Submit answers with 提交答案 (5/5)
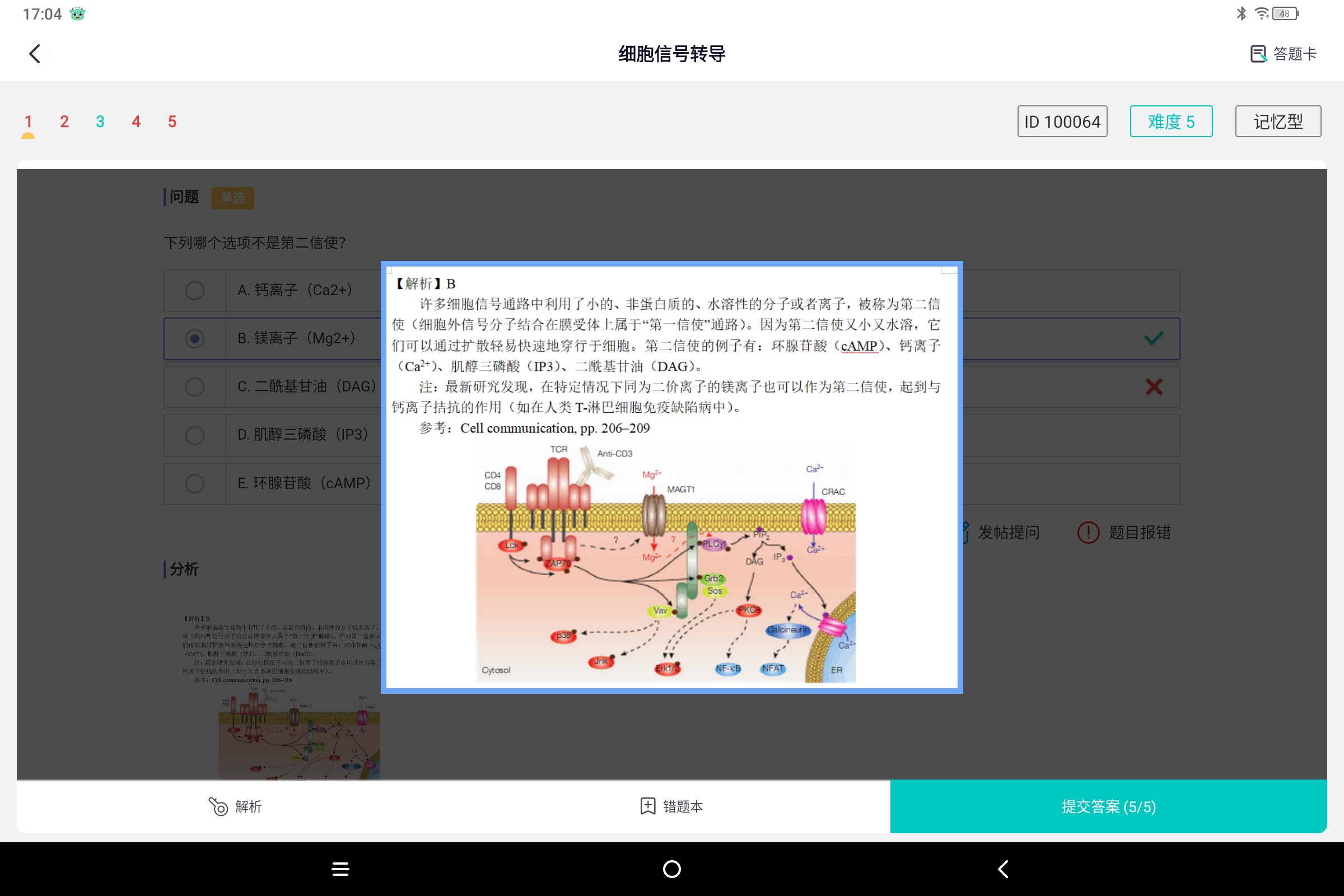This screenshot has height=896, width=1344. tap(1108, 806)
